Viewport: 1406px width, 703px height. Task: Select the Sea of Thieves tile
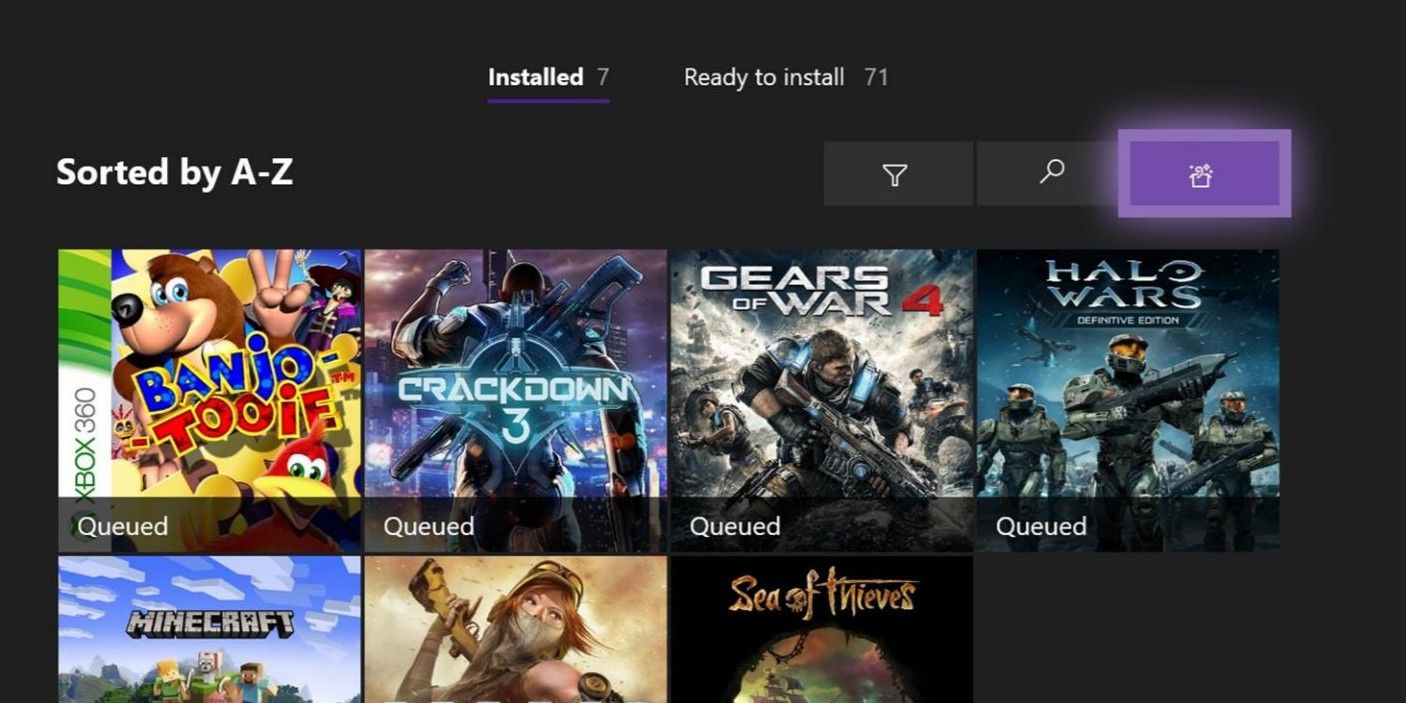click(821, 630)
